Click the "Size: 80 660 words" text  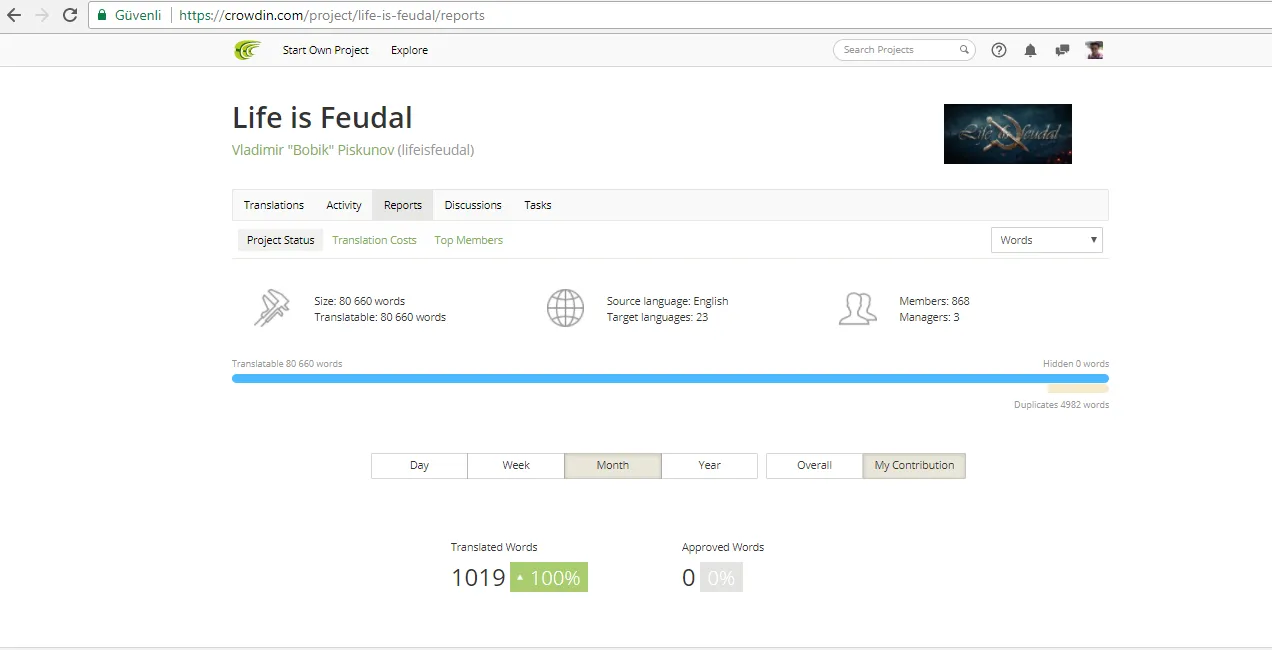coord(359,301)
